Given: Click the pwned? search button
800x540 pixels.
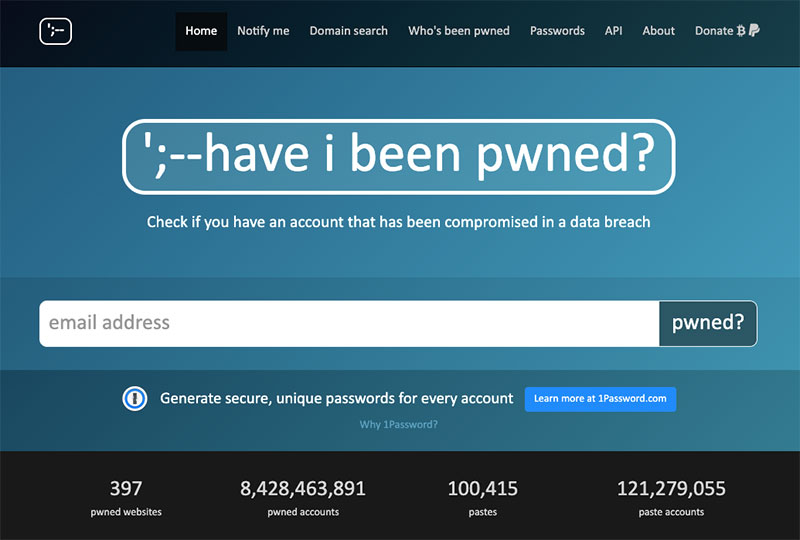Looking at the screenshot, I should [708, 324].
